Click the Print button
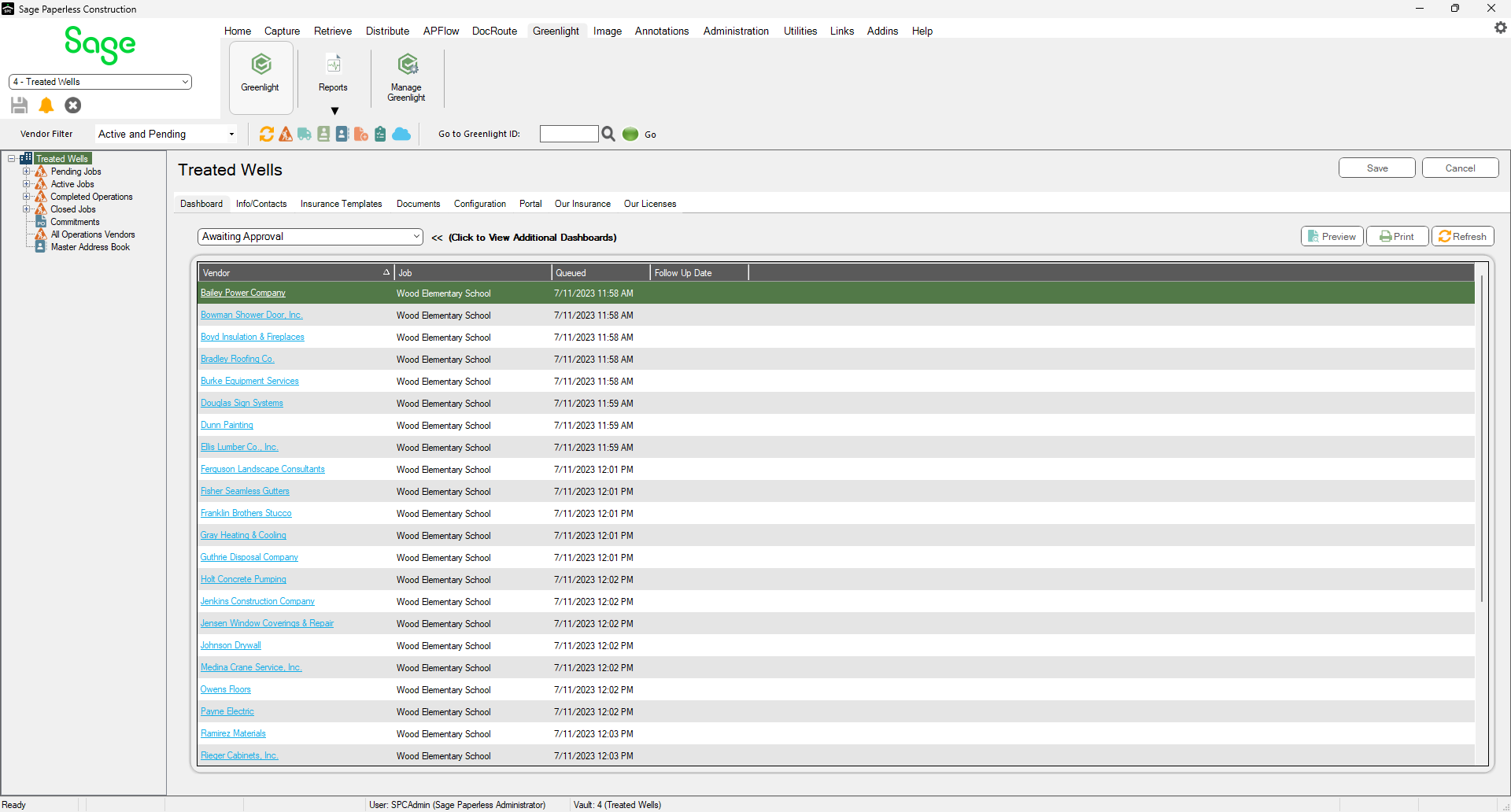Screen dimensions: 1511x812 [1397, 237]
